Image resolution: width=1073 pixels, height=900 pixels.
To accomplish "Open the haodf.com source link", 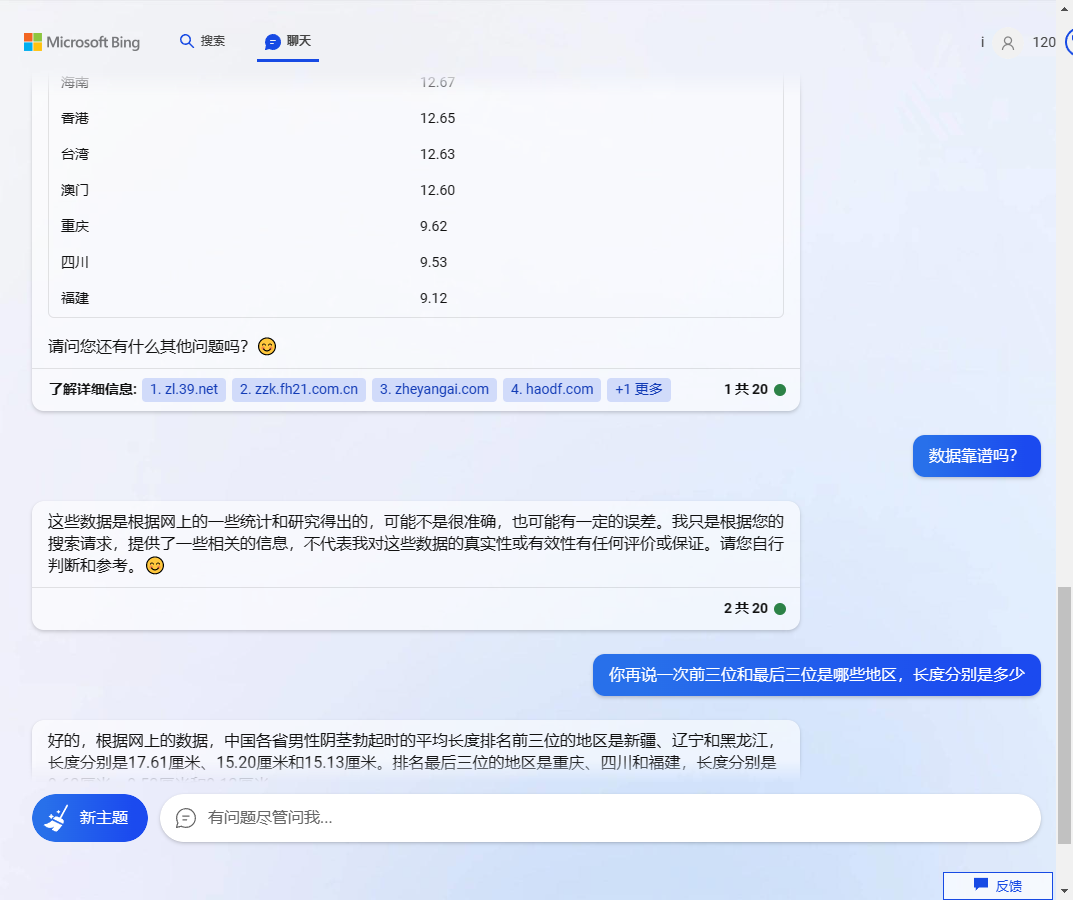I will click(x=551, y=389).
